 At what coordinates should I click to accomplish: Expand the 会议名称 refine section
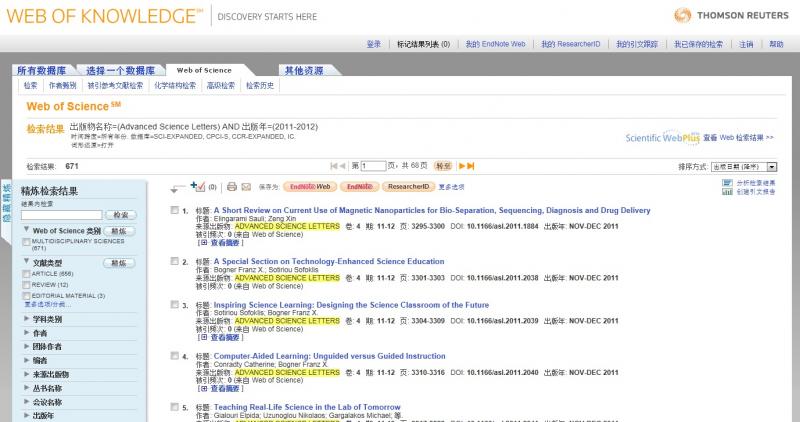tap(27, 401)
